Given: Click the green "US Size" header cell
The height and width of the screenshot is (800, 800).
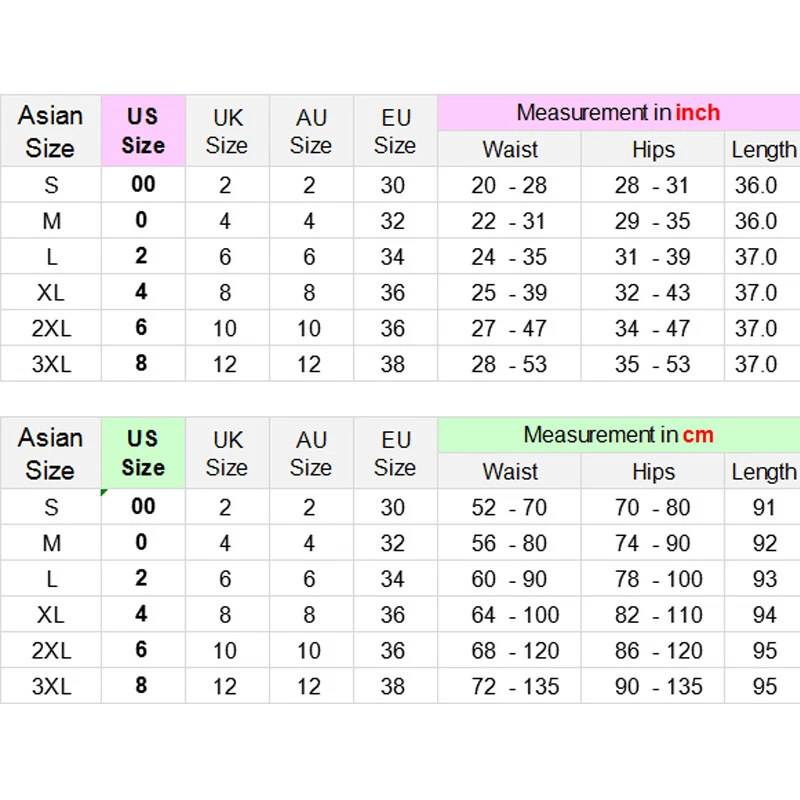Looking at the screenshot, I should (143, 453).
